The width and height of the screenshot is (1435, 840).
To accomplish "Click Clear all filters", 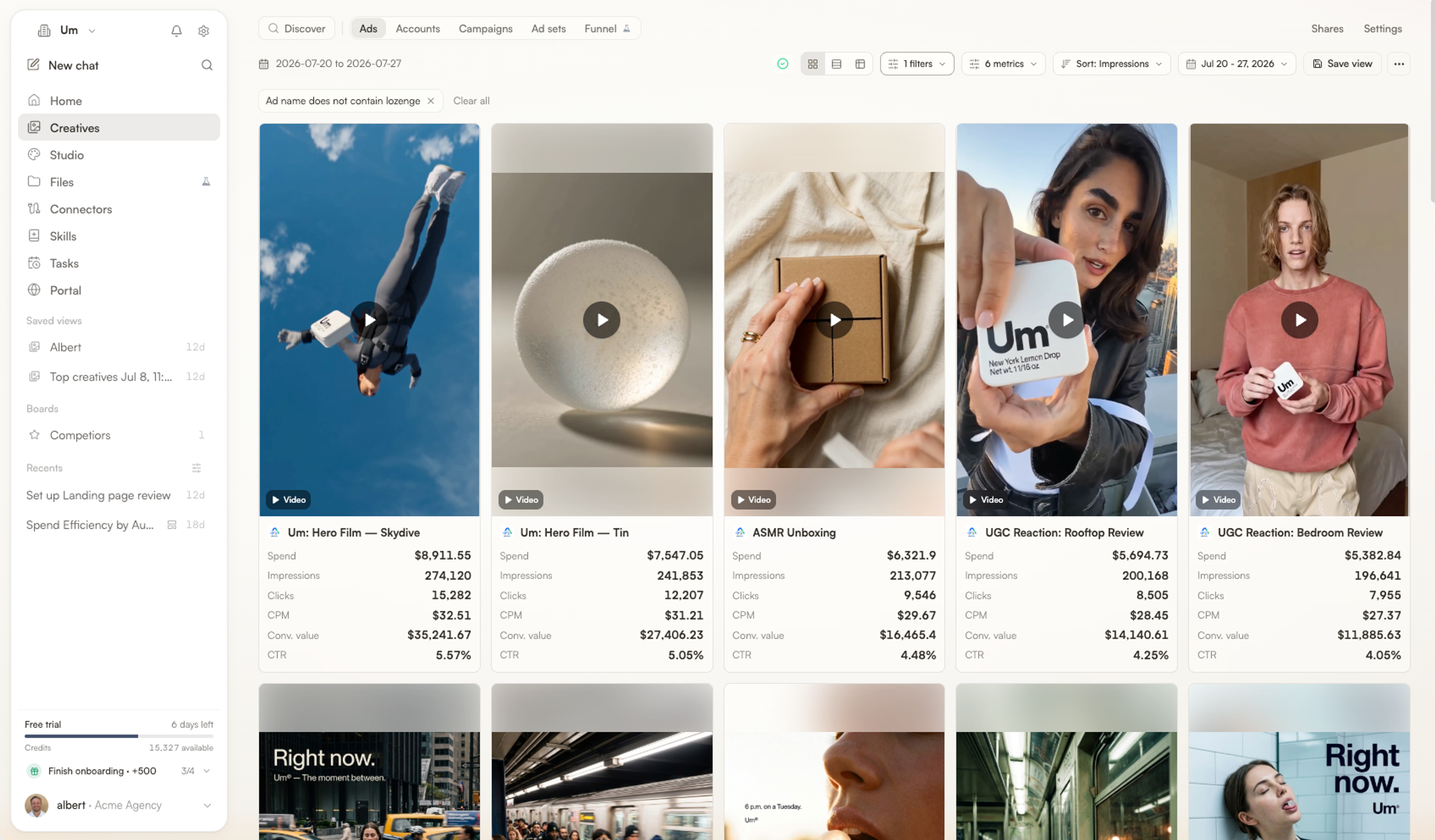I will pos(471,101).
